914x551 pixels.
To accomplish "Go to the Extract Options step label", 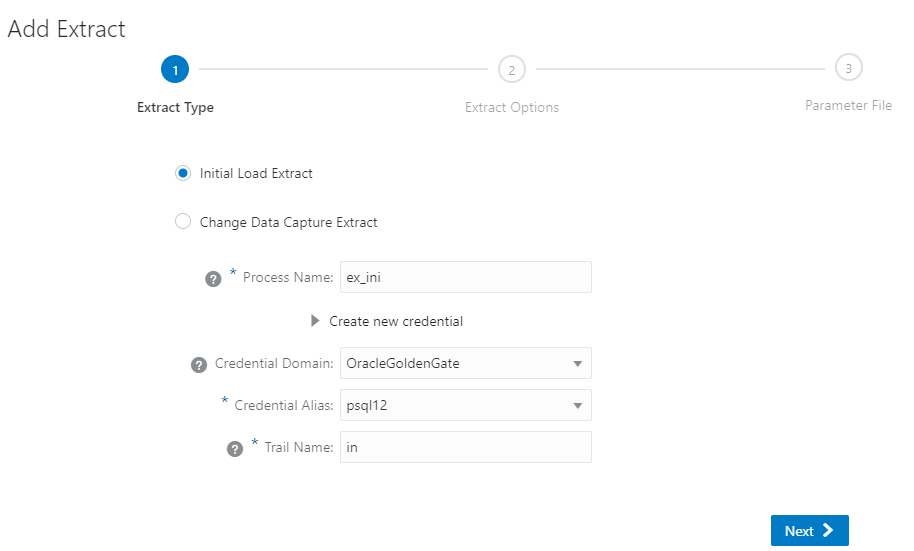I will (511, 107).
